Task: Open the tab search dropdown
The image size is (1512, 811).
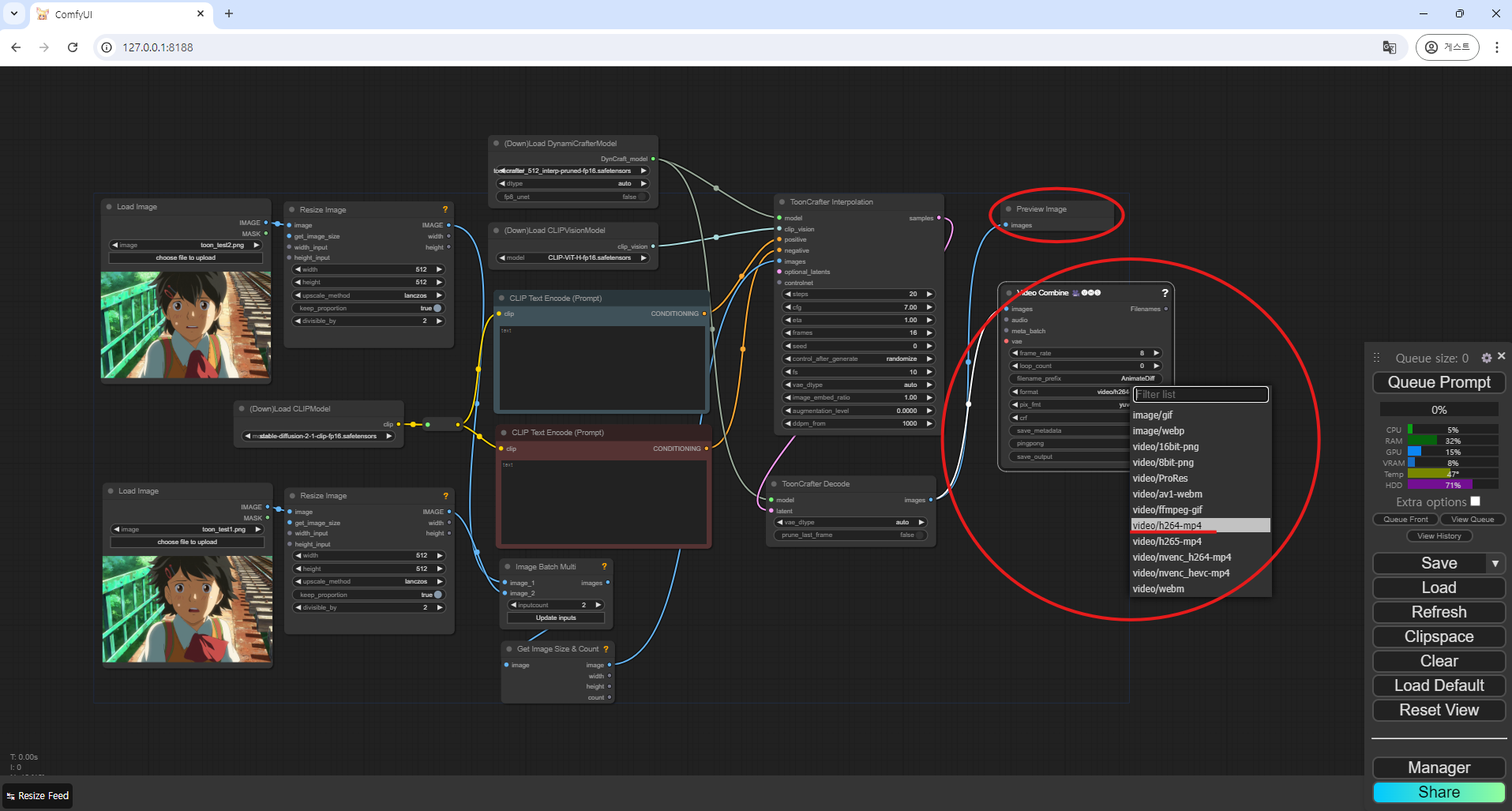Action: 14,13
